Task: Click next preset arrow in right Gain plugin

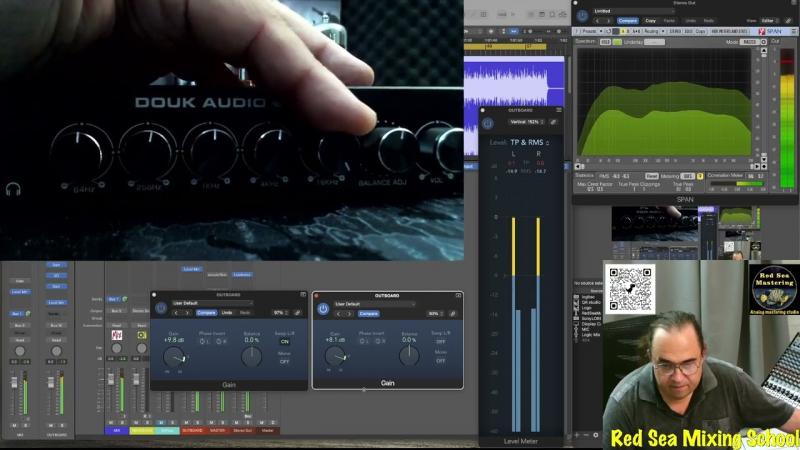Action: click(349, 314)
